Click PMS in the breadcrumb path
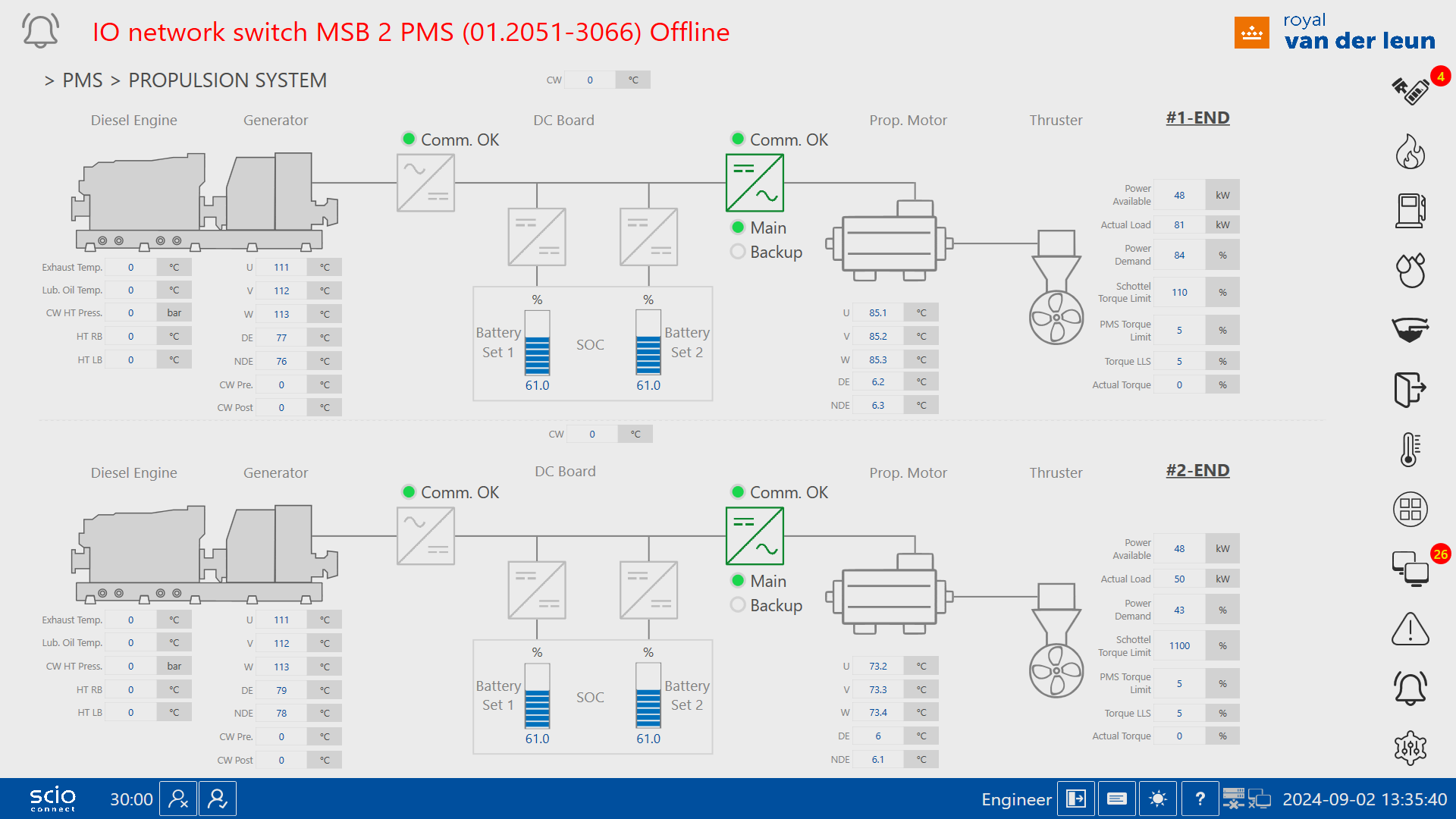Image resolution: width=1456 pixels, height=819 pixels. click(82, 80)
